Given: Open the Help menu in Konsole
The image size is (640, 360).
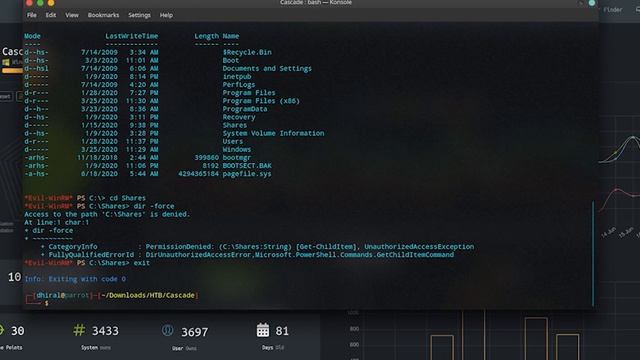Looking at the screenshot, I should click(x=166, y=15).
